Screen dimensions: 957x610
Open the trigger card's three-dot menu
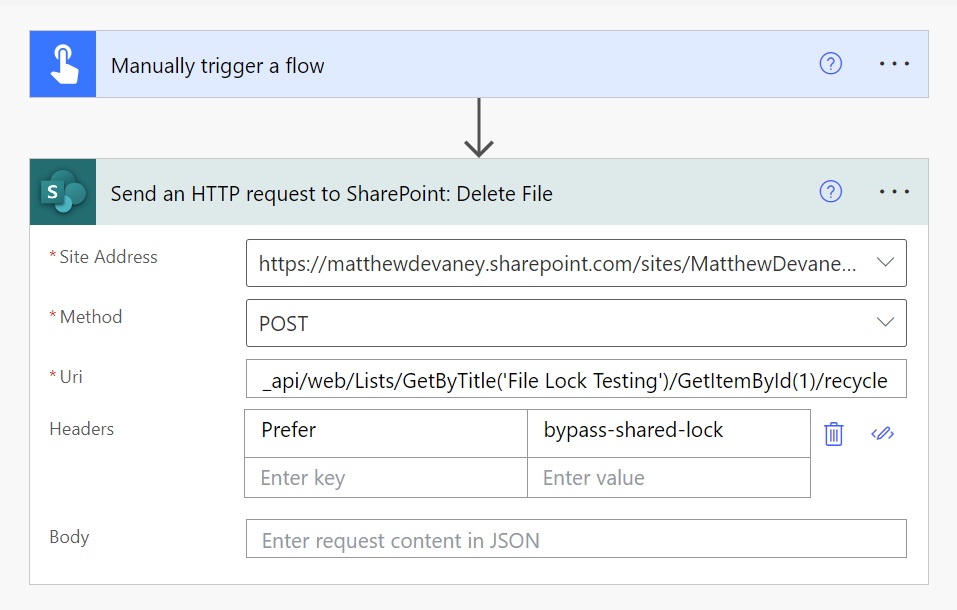894,64
